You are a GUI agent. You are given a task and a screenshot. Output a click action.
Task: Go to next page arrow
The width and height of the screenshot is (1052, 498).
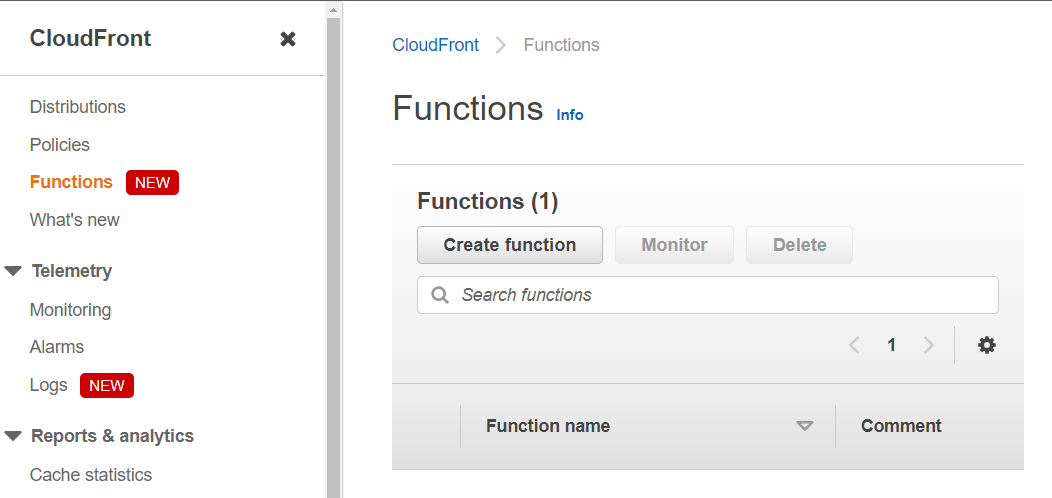click(929, 345)
